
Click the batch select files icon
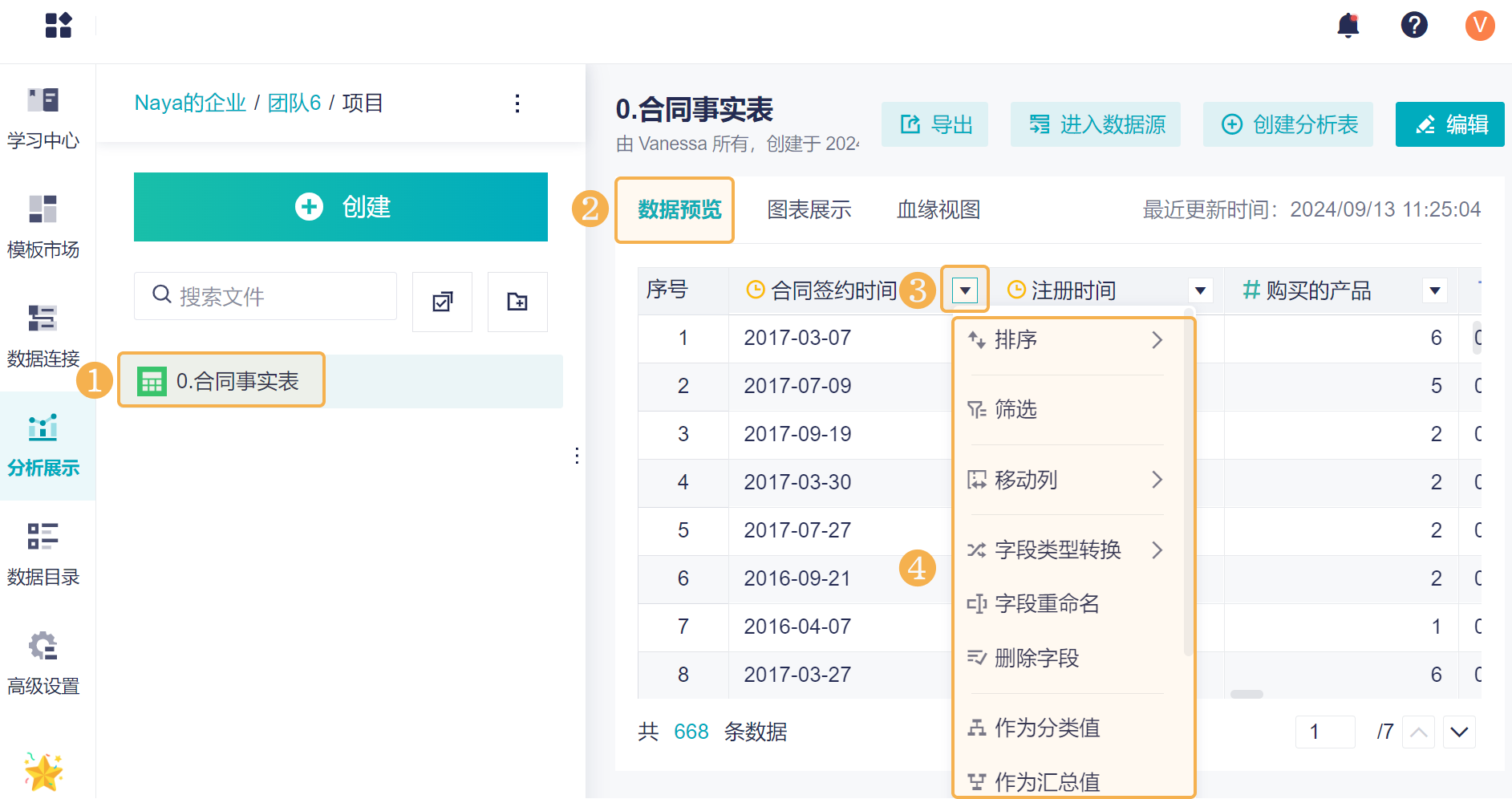[442, 302]
